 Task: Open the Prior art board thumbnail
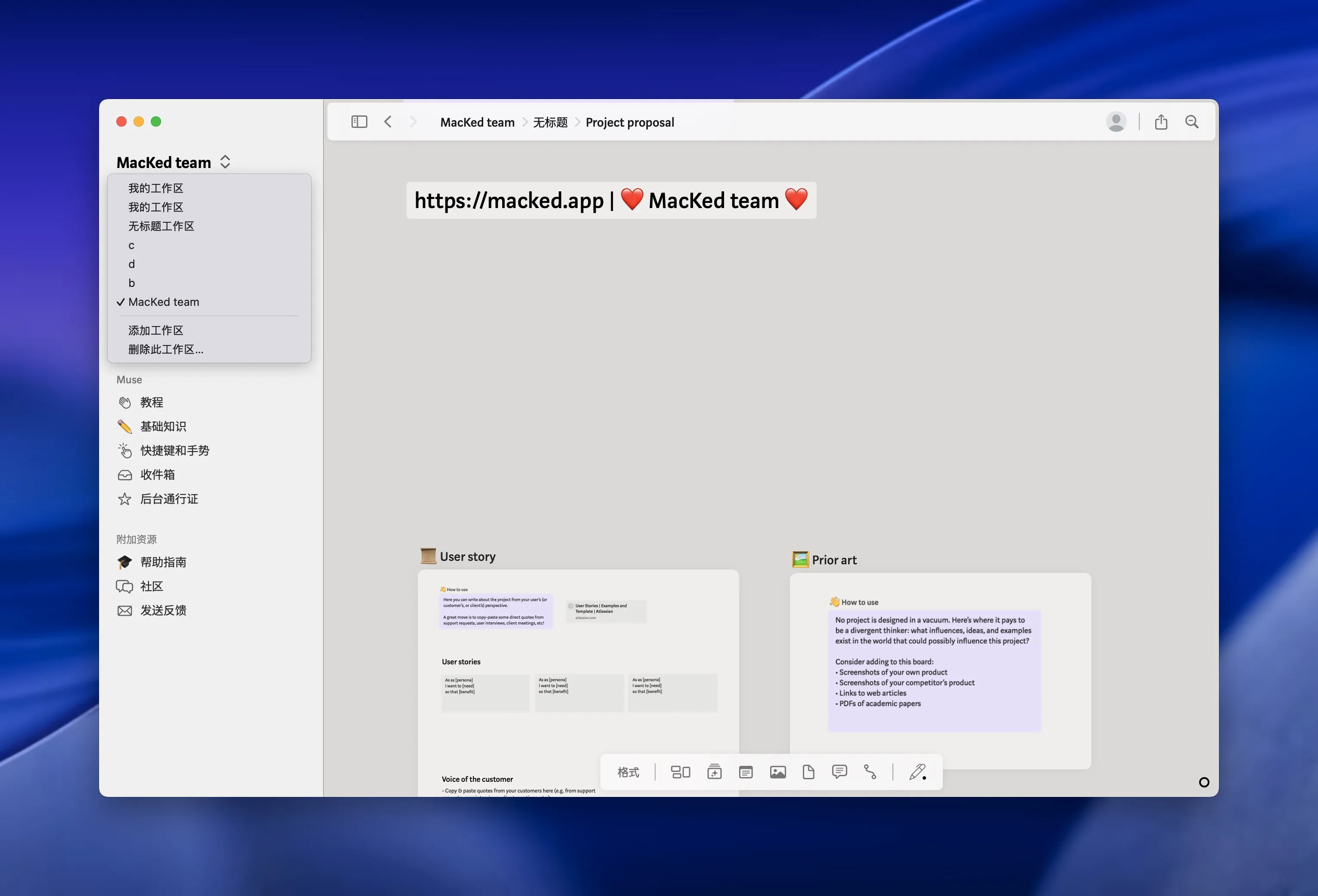(x=940, y=671)
